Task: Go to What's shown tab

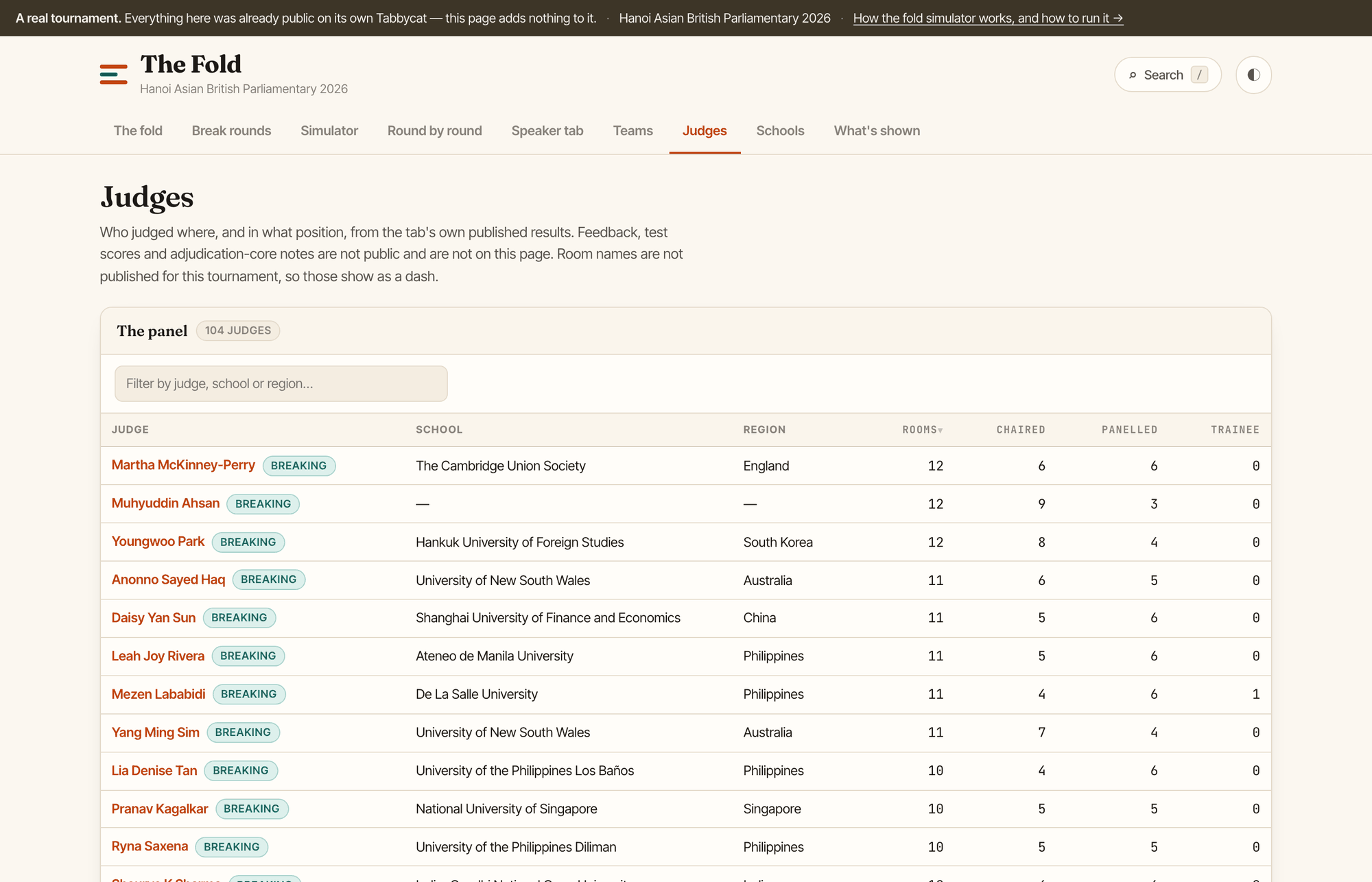Action: click(877, 130)
